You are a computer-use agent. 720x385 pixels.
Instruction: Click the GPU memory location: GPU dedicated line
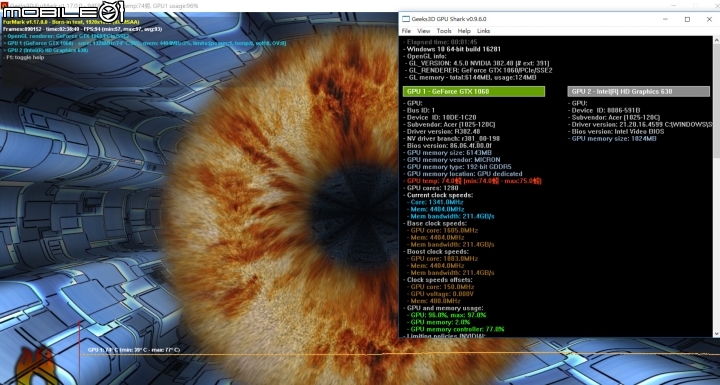[463, 174]
